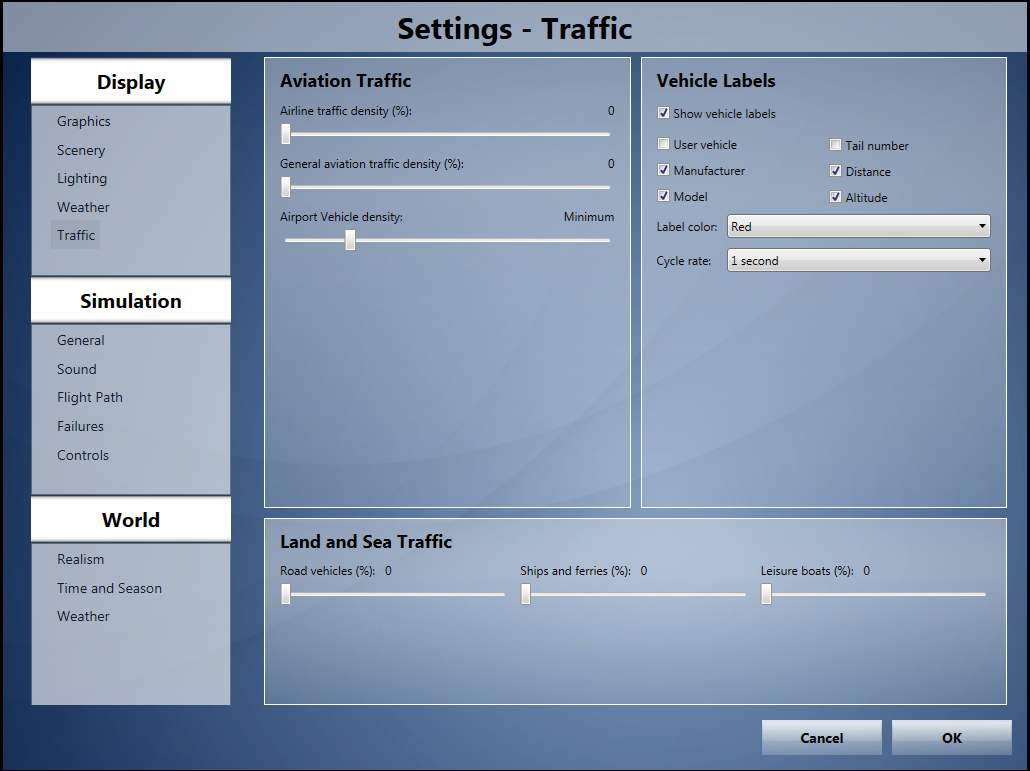Open the Label color dropdown

tap(858, 227)
